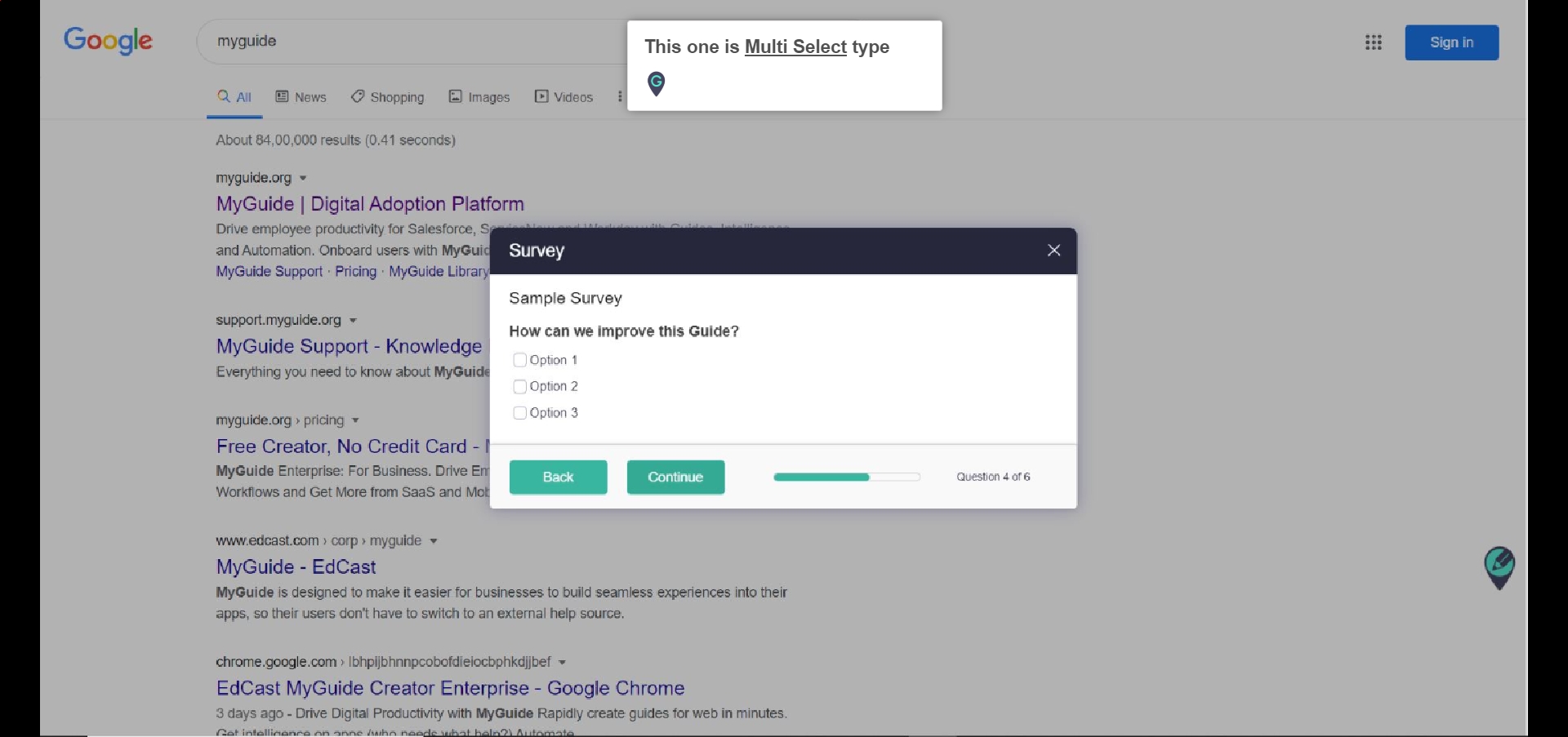Expand dropdown arrow next to www.edcast.com result

pos(434,541)
